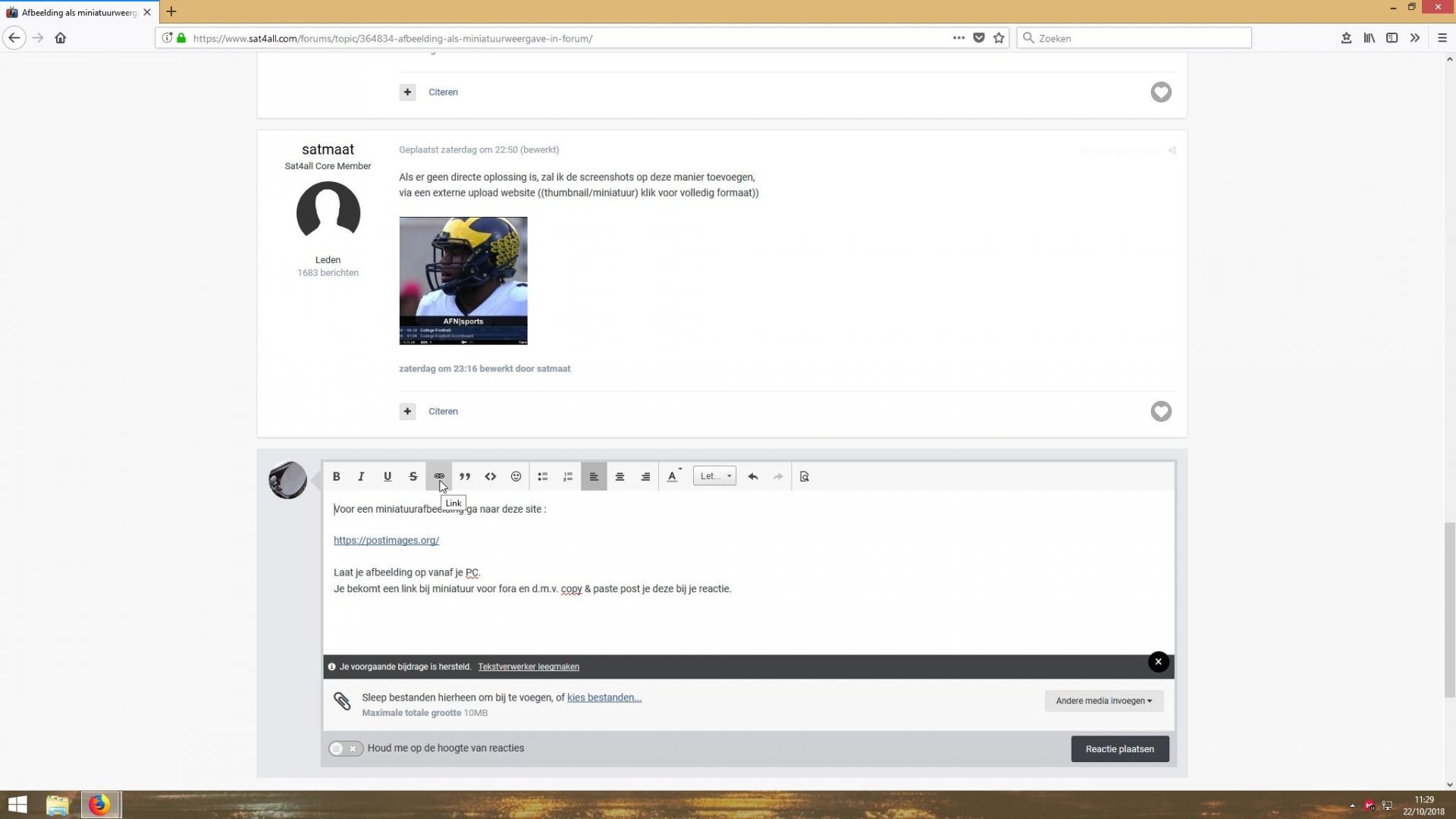Apply underline formatting
The width and height of the screenshot is (1456, 819).
388,476
